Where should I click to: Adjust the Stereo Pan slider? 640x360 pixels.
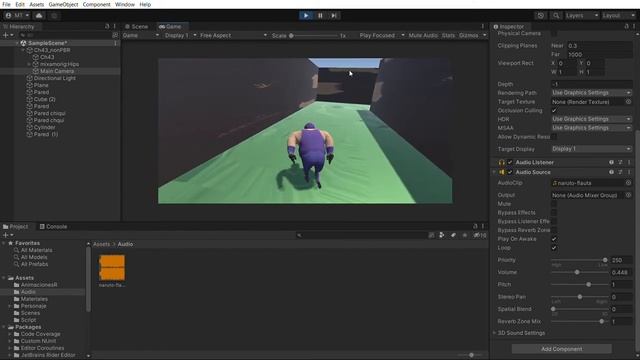click(579, 297)
